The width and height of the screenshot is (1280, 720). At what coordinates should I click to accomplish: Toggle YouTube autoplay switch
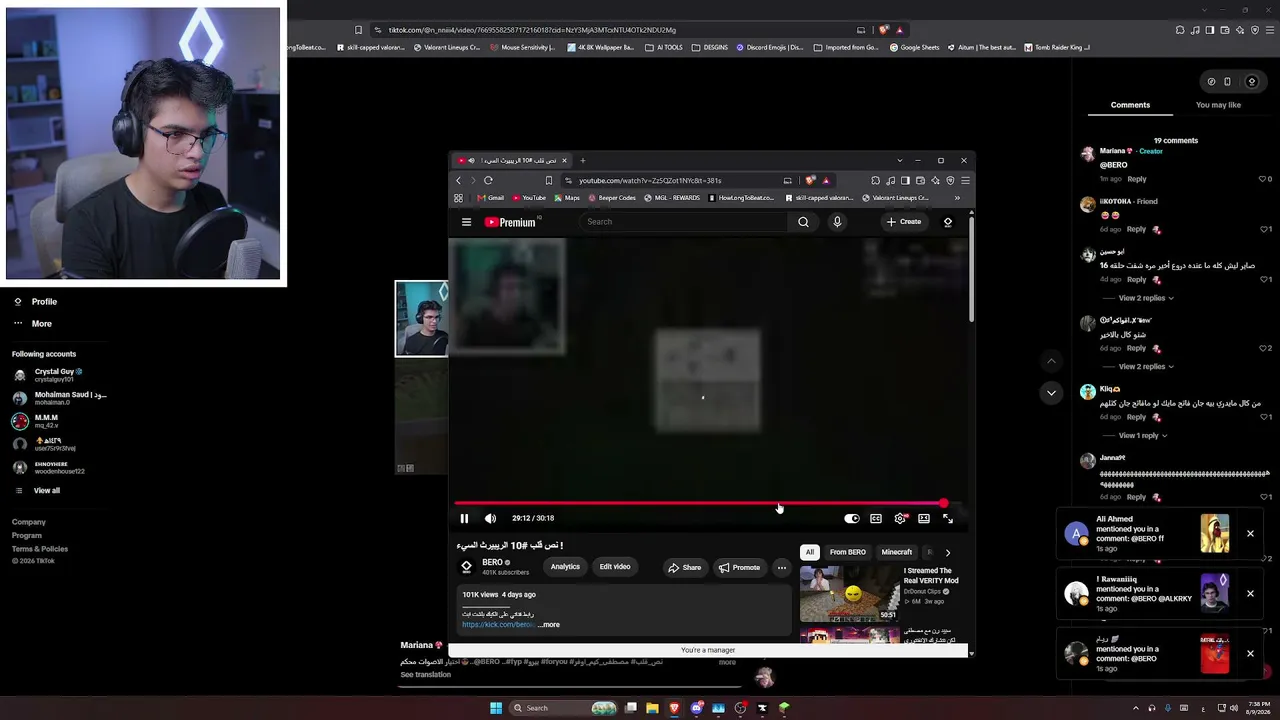[x=852, y=518]
